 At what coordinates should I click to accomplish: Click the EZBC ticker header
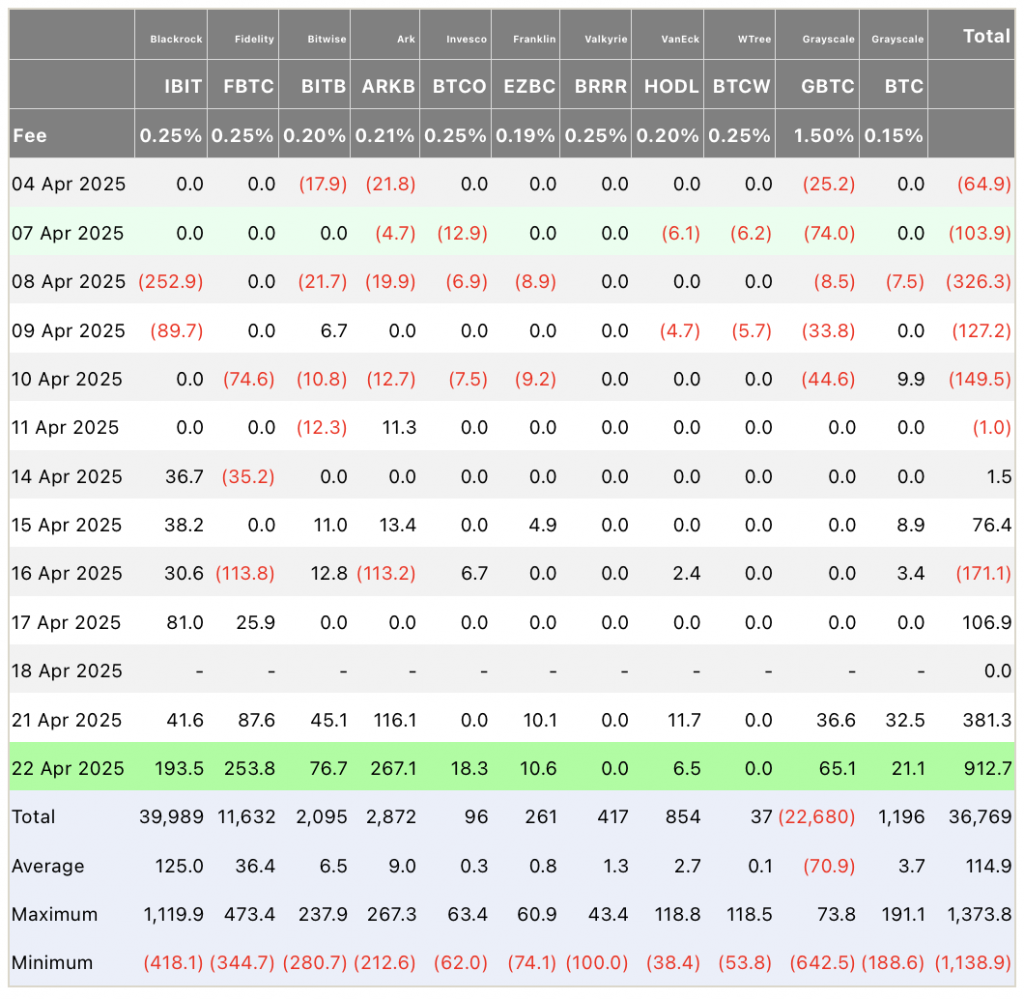530,86
